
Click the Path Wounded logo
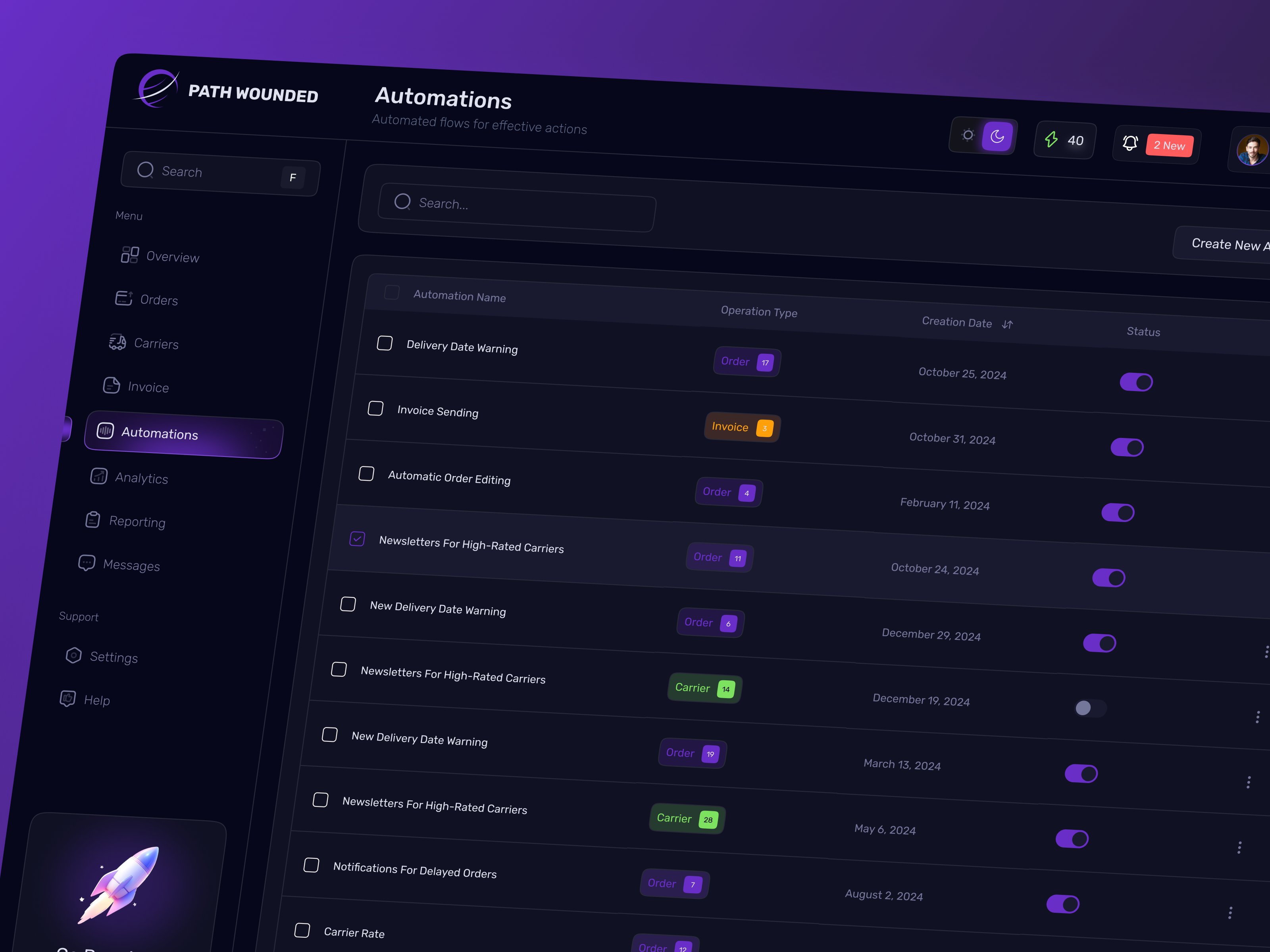pos(158,89)
